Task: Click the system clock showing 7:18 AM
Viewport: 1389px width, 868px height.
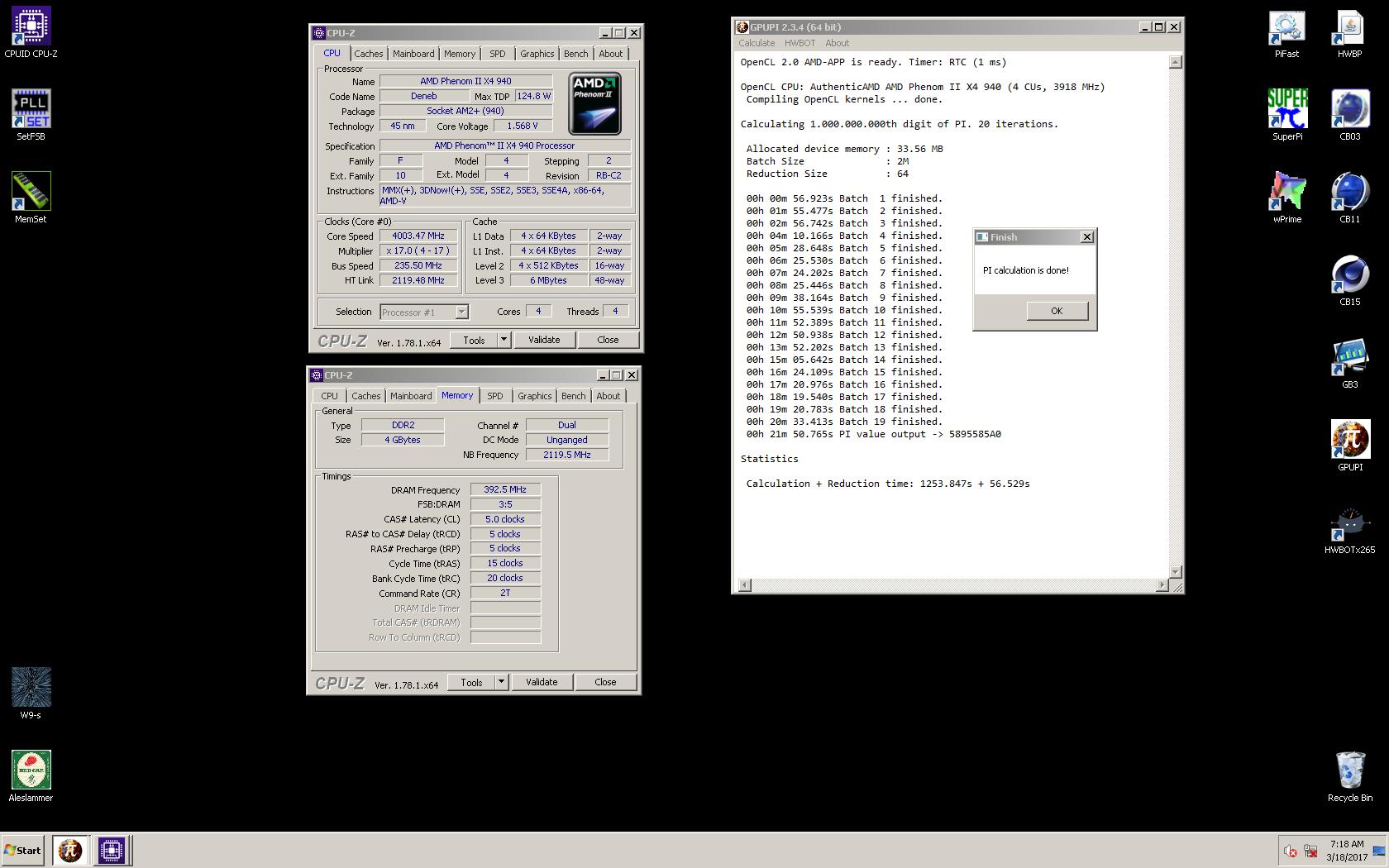Action: click(x=1347, y=845)
